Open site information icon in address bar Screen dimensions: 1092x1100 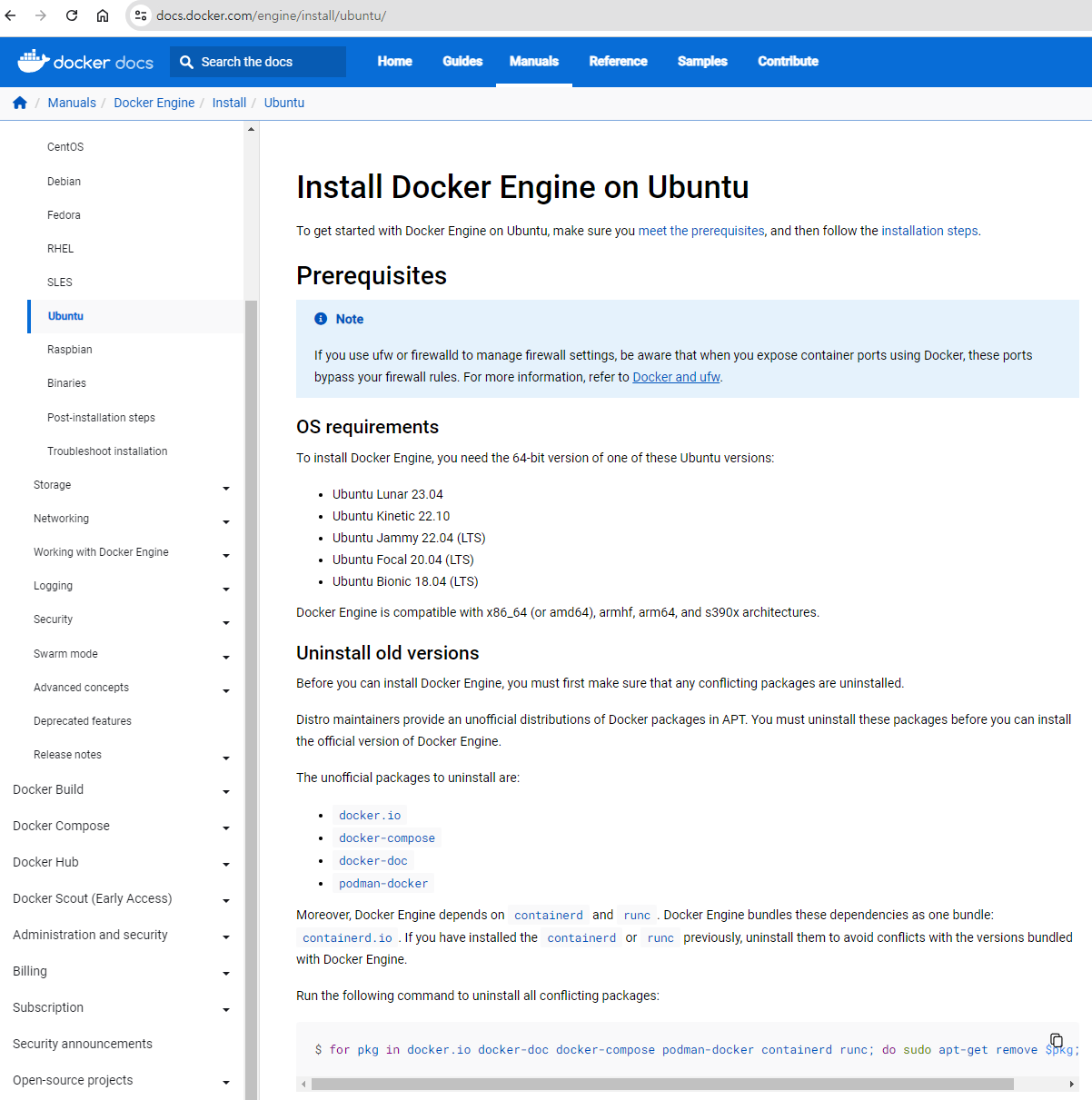point(141,15)
